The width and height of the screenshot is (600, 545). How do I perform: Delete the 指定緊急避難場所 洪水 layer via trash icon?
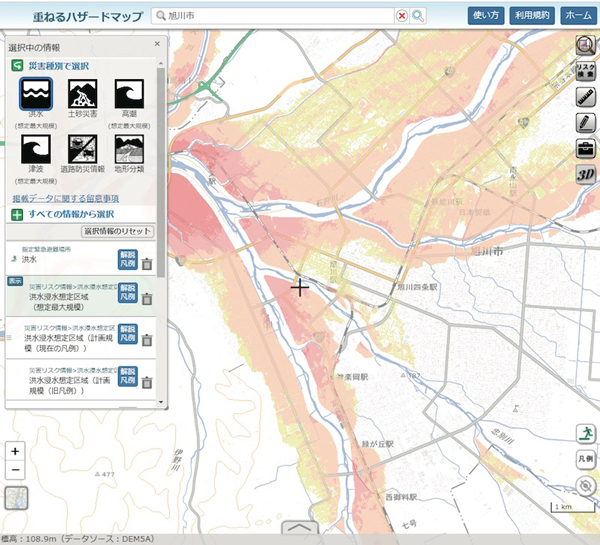tap(147, 264)
